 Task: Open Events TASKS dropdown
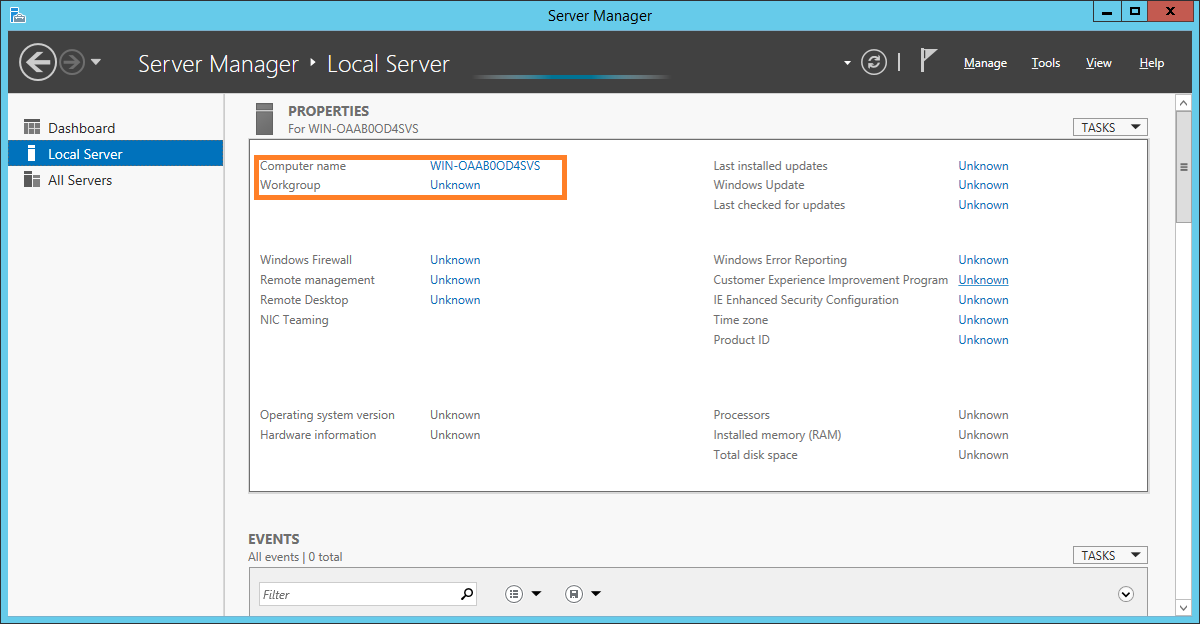tap(1109, 555)
